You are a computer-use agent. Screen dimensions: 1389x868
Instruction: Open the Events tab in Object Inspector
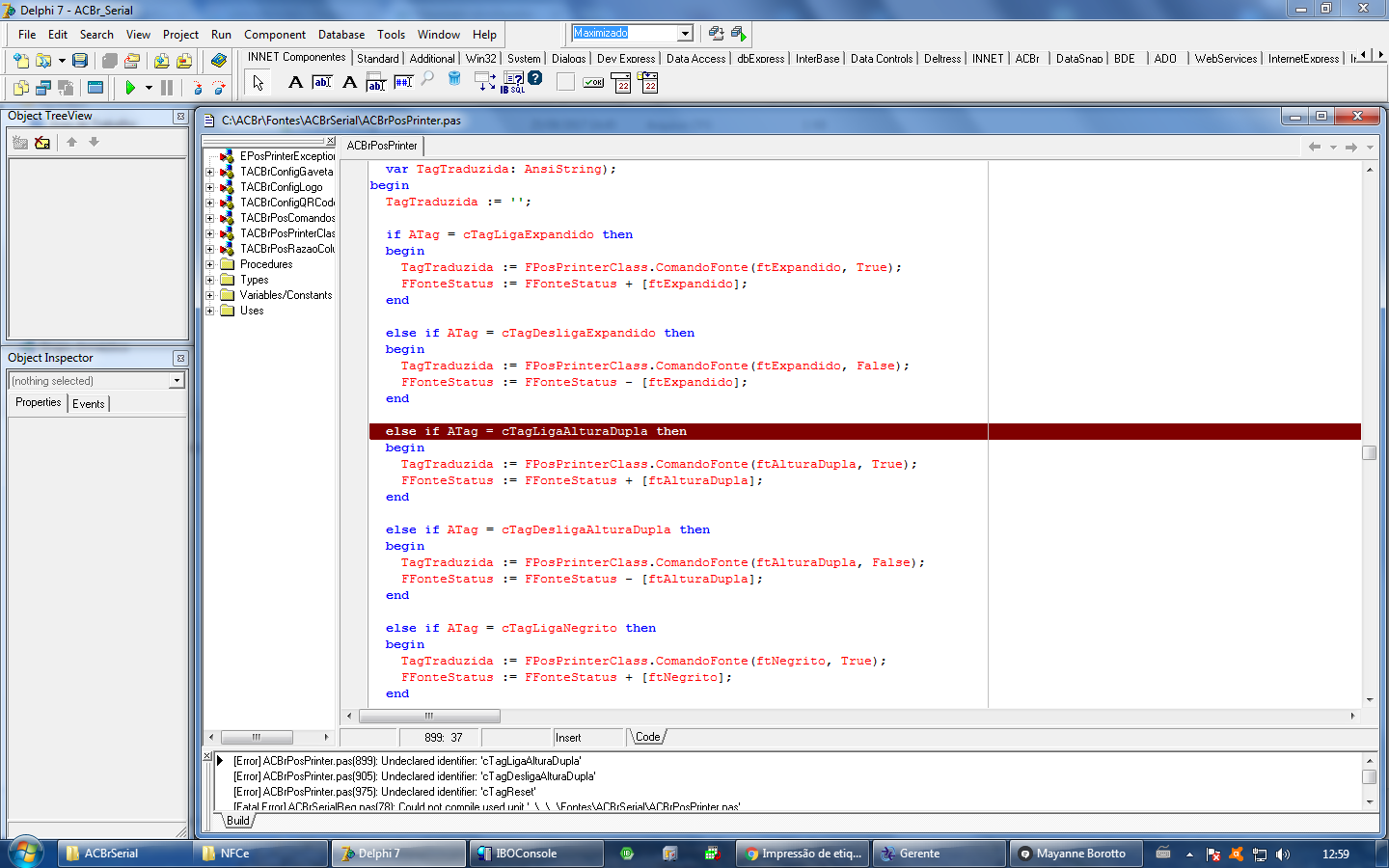point(89,404)
